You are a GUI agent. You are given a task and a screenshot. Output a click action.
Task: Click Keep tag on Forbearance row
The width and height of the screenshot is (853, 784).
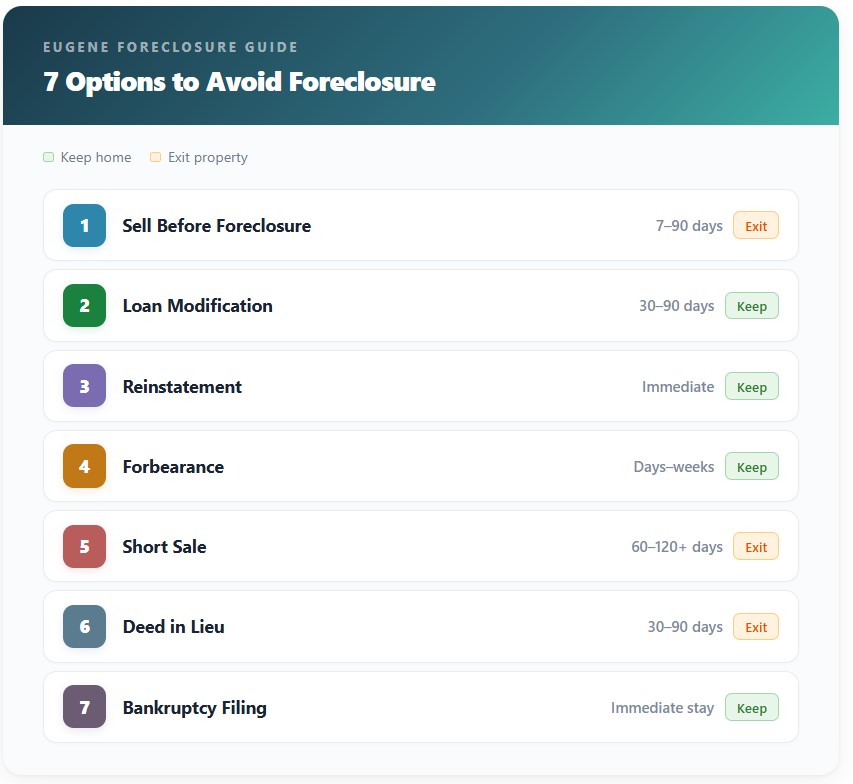(x=752, y=467)
